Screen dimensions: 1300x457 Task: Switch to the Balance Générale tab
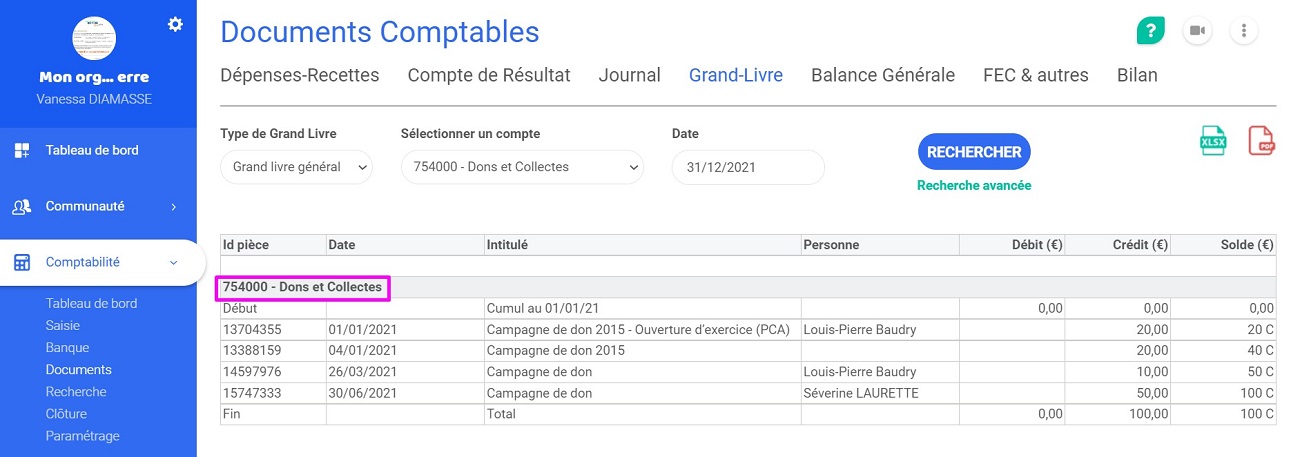(x=883, y=75)
